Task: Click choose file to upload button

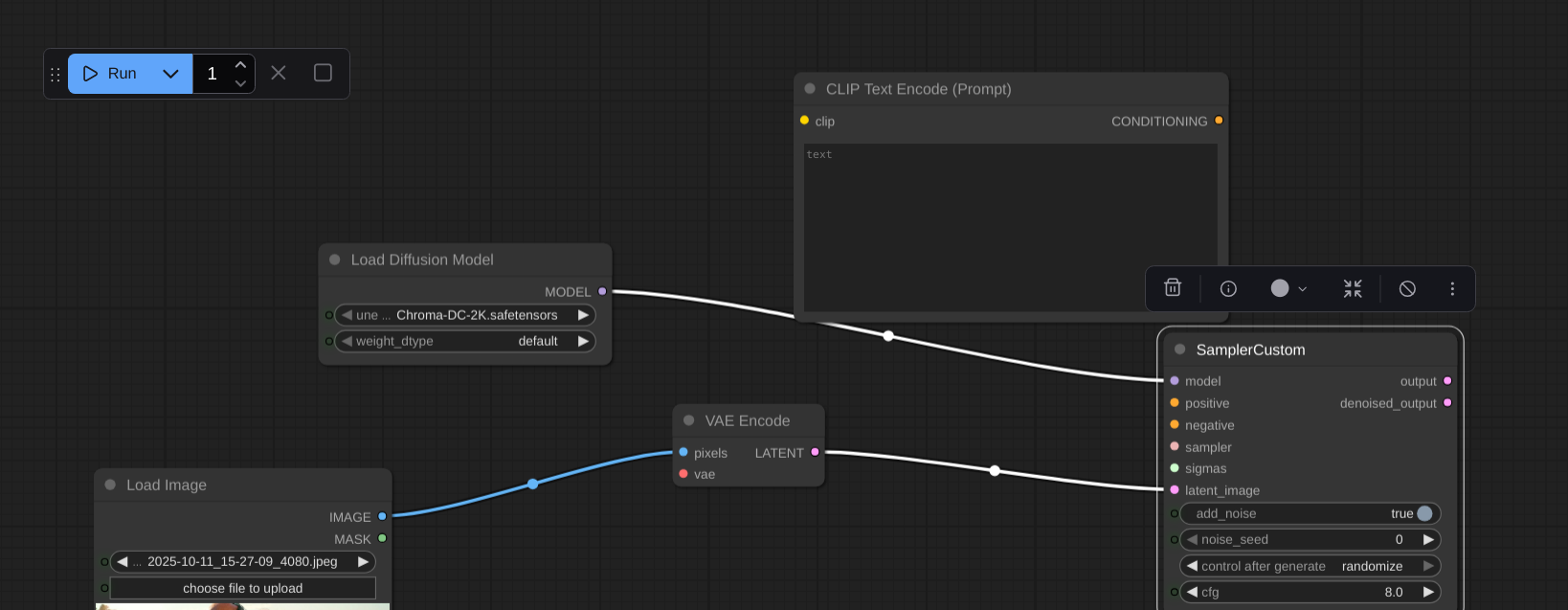Action: 243,588
